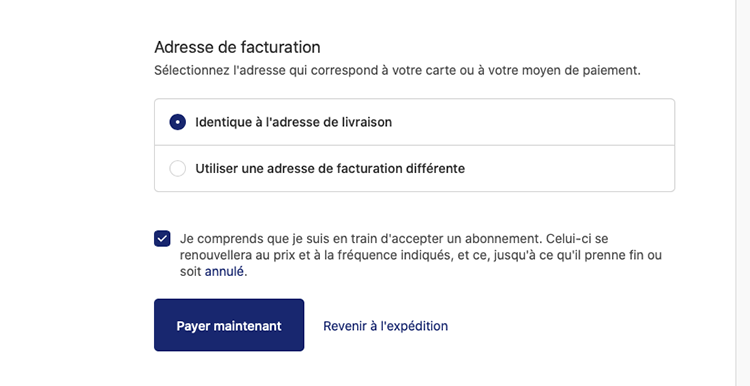
Task: Click the "Payer maintenant" button
Action: 229,325
